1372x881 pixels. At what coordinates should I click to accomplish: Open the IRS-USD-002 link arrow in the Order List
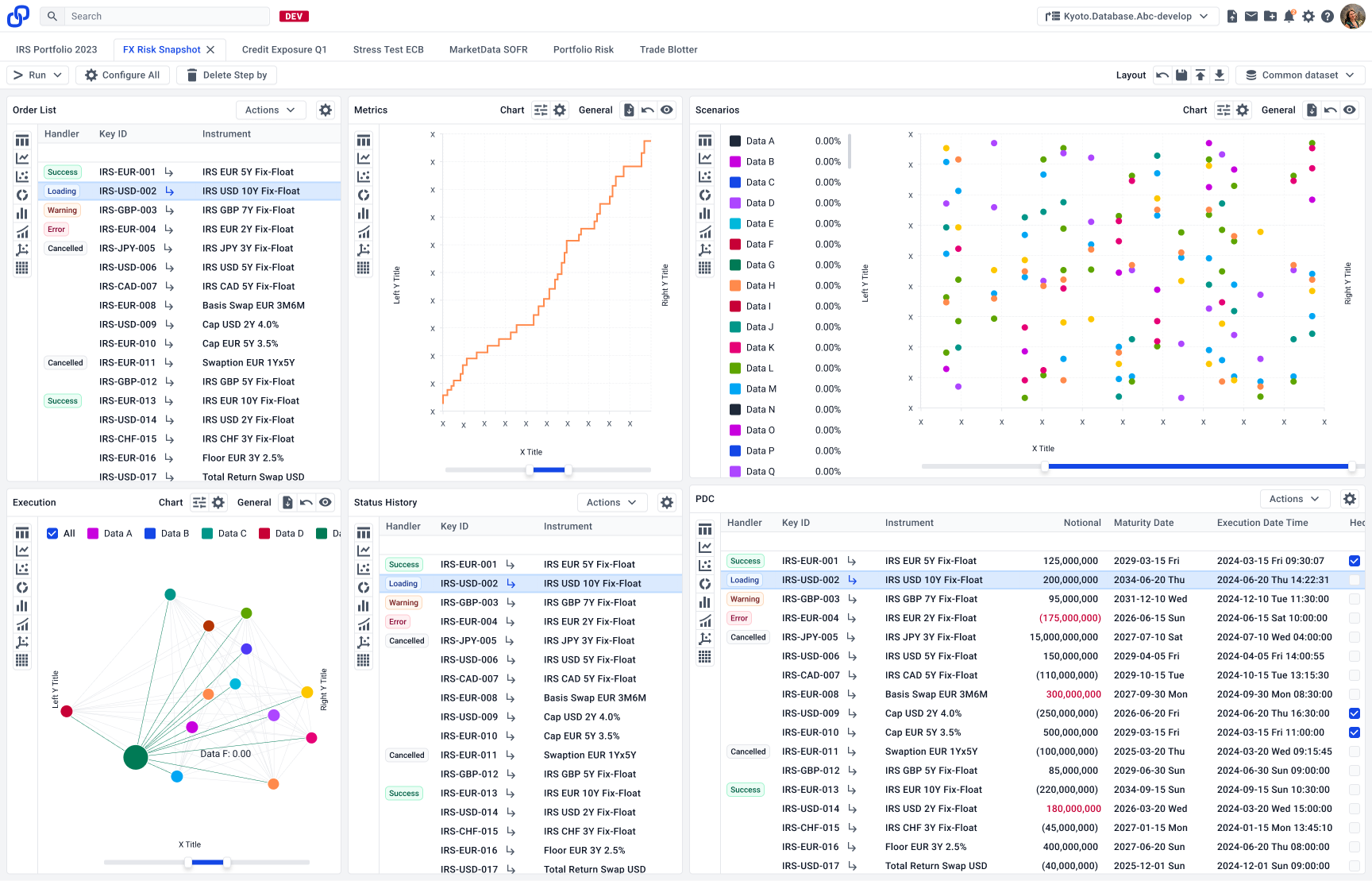[x=169, y=191]
